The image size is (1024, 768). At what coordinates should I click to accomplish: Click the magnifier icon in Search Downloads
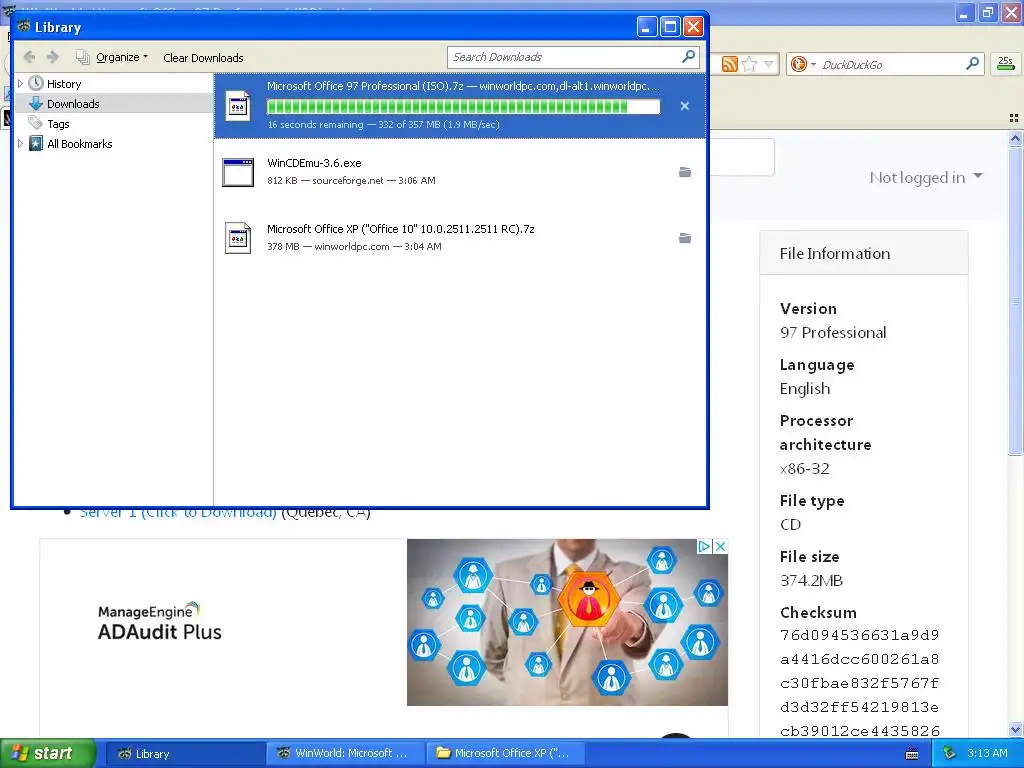tap(688, 57)
